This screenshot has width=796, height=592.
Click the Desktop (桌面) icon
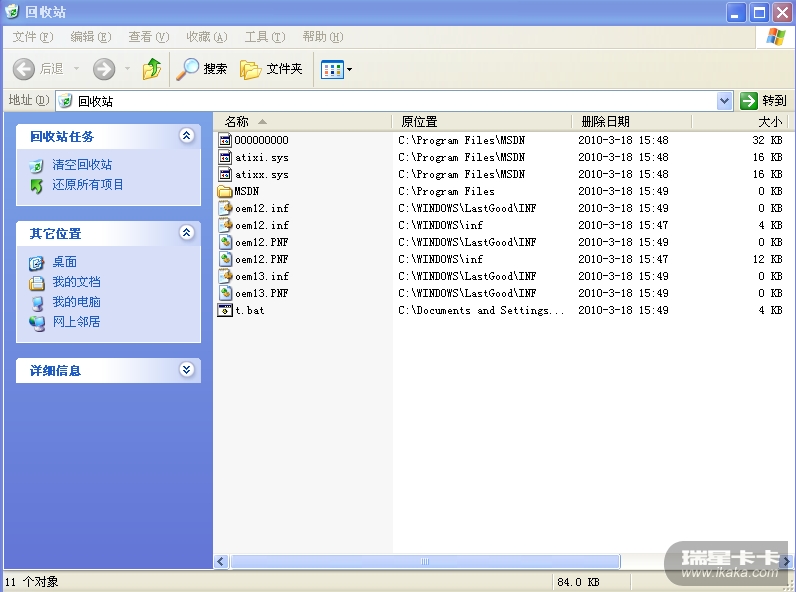pyautogui.click(x=36, y=262)
